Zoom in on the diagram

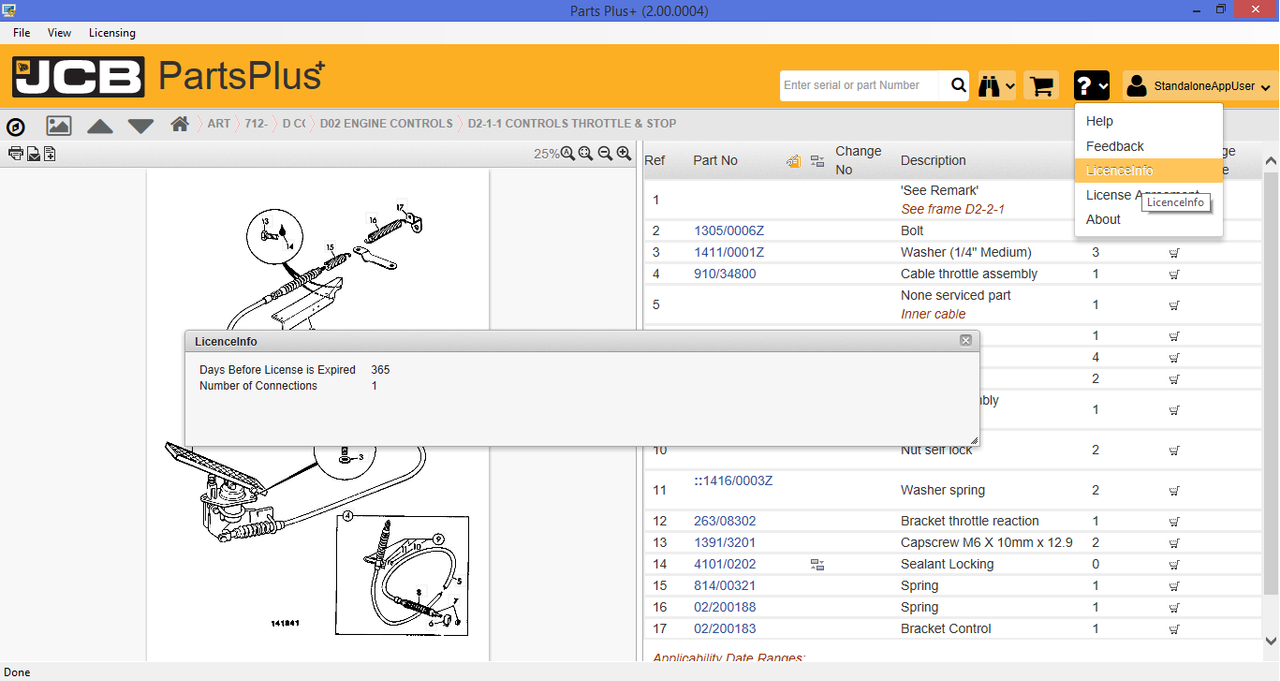coord(624,153)
